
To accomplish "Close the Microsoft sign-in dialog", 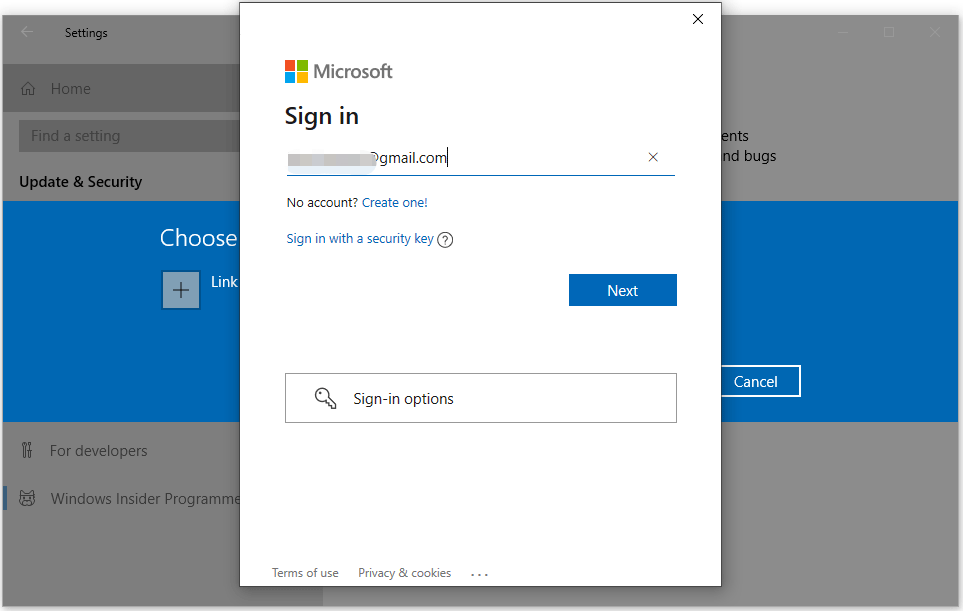I will (x=698, y=19).
